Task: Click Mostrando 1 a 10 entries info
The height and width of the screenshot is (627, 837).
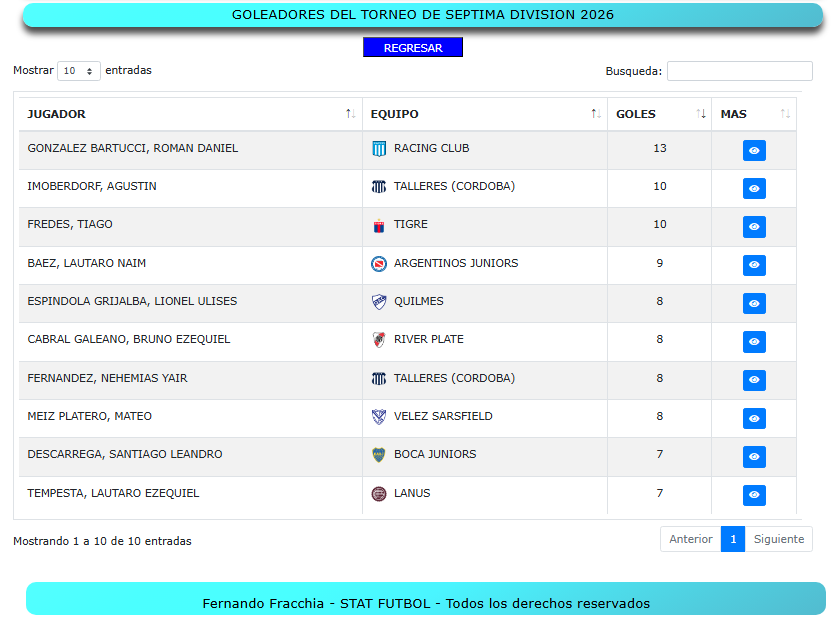Action: (102, 541)
